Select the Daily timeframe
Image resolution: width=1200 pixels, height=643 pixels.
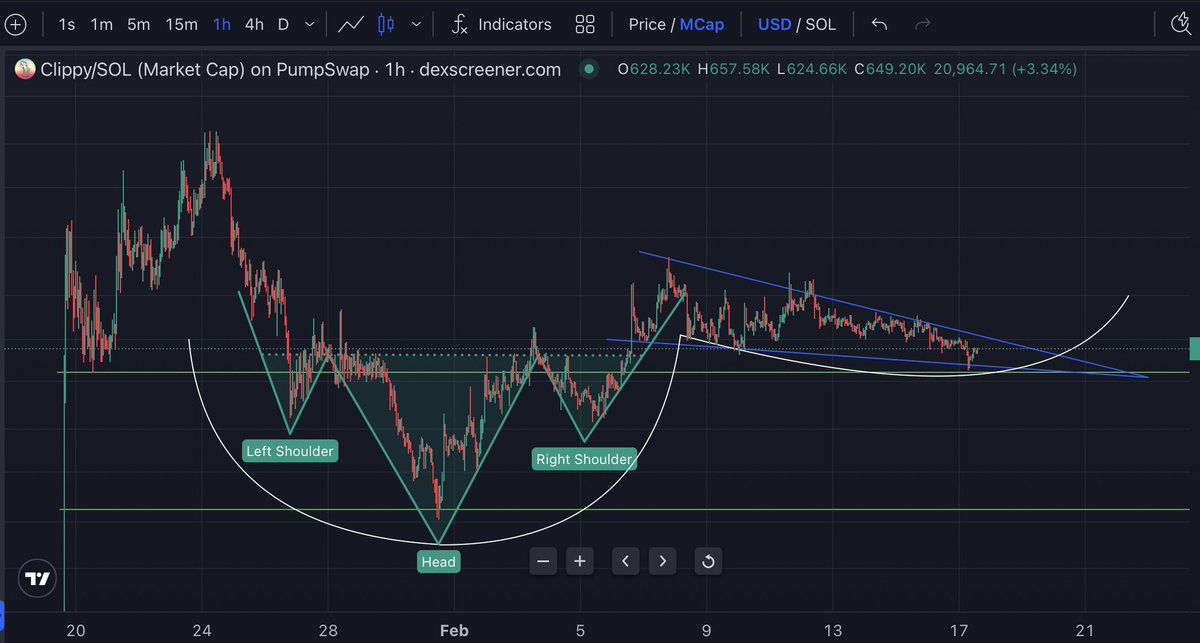pyautogui.click(x=285, y=24)
